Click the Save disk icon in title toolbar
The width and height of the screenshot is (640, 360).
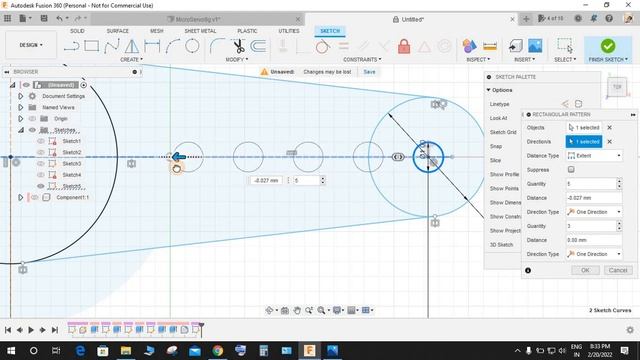point(44,18)
